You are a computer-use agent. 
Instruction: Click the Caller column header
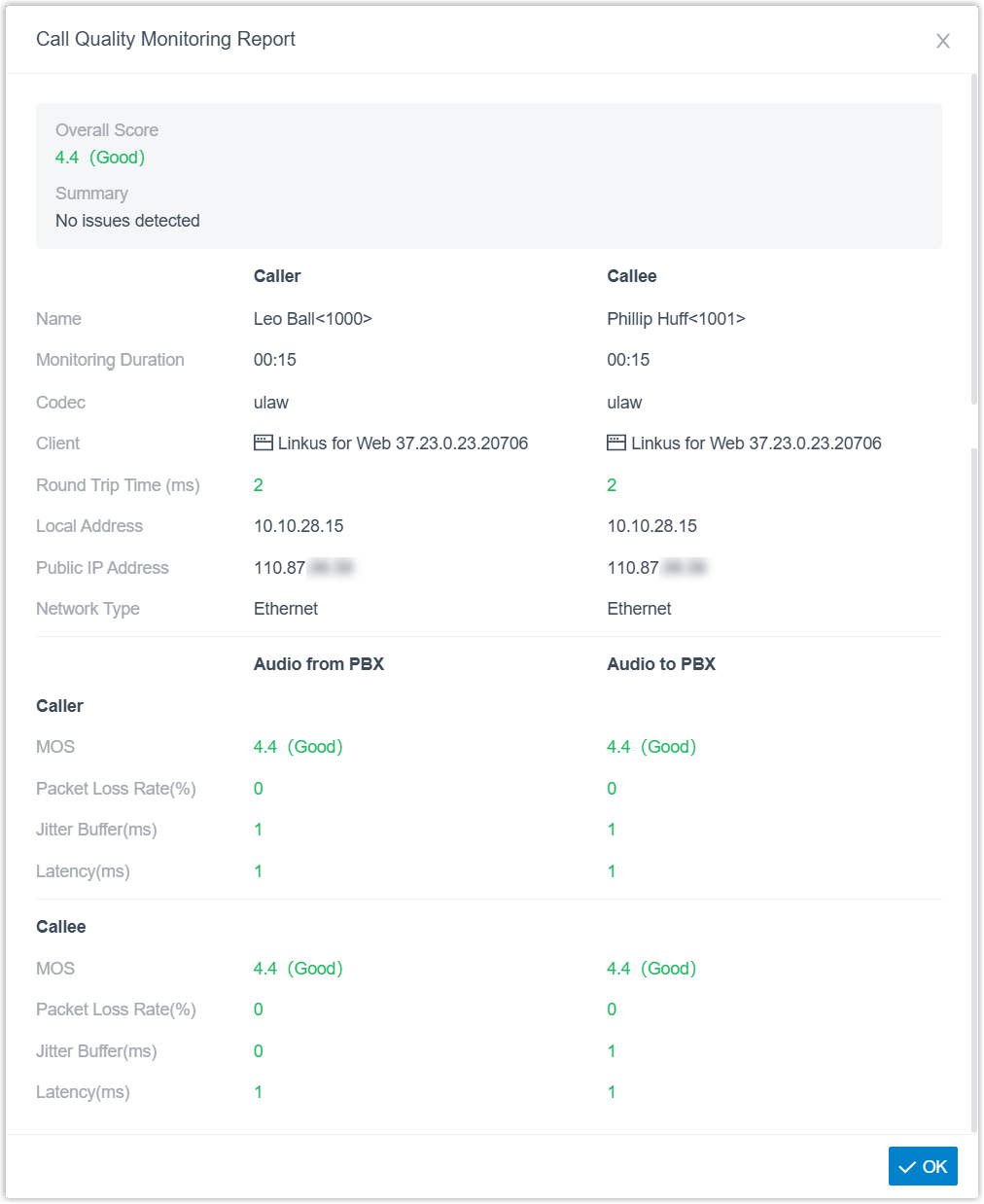(x=277, y=276)
